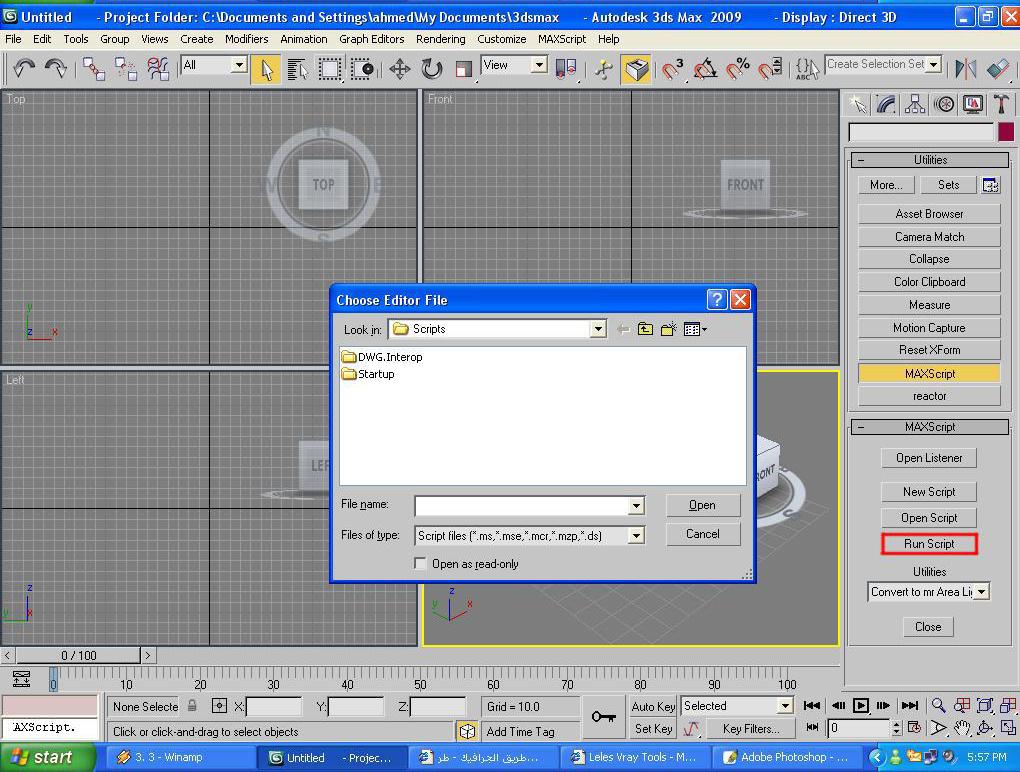Click the Configure Button Sets icon beside Sets

tap(990, 185)
